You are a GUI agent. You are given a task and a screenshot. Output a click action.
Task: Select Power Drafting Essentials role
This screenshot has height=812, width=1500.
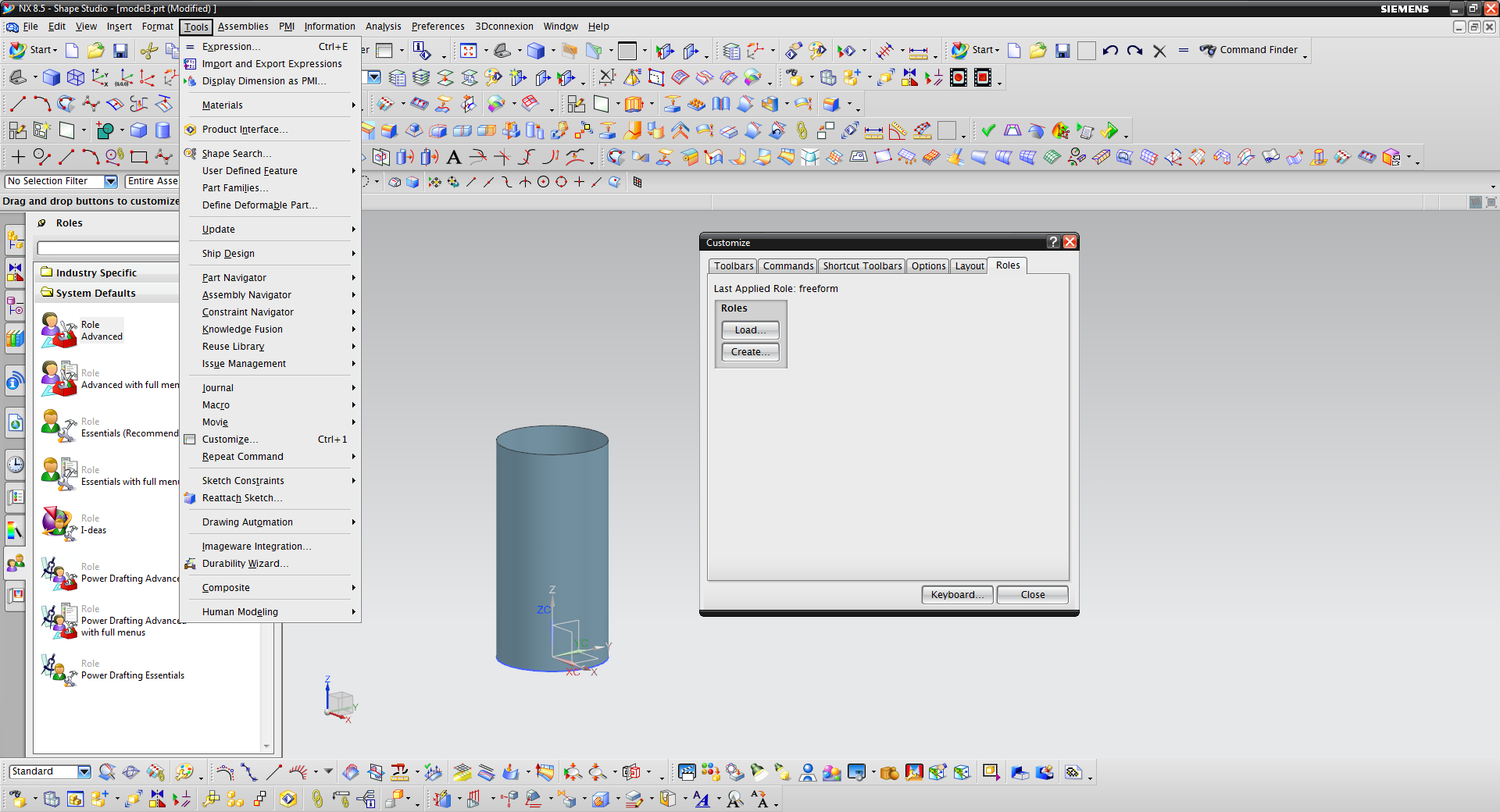tap(113, 670)
